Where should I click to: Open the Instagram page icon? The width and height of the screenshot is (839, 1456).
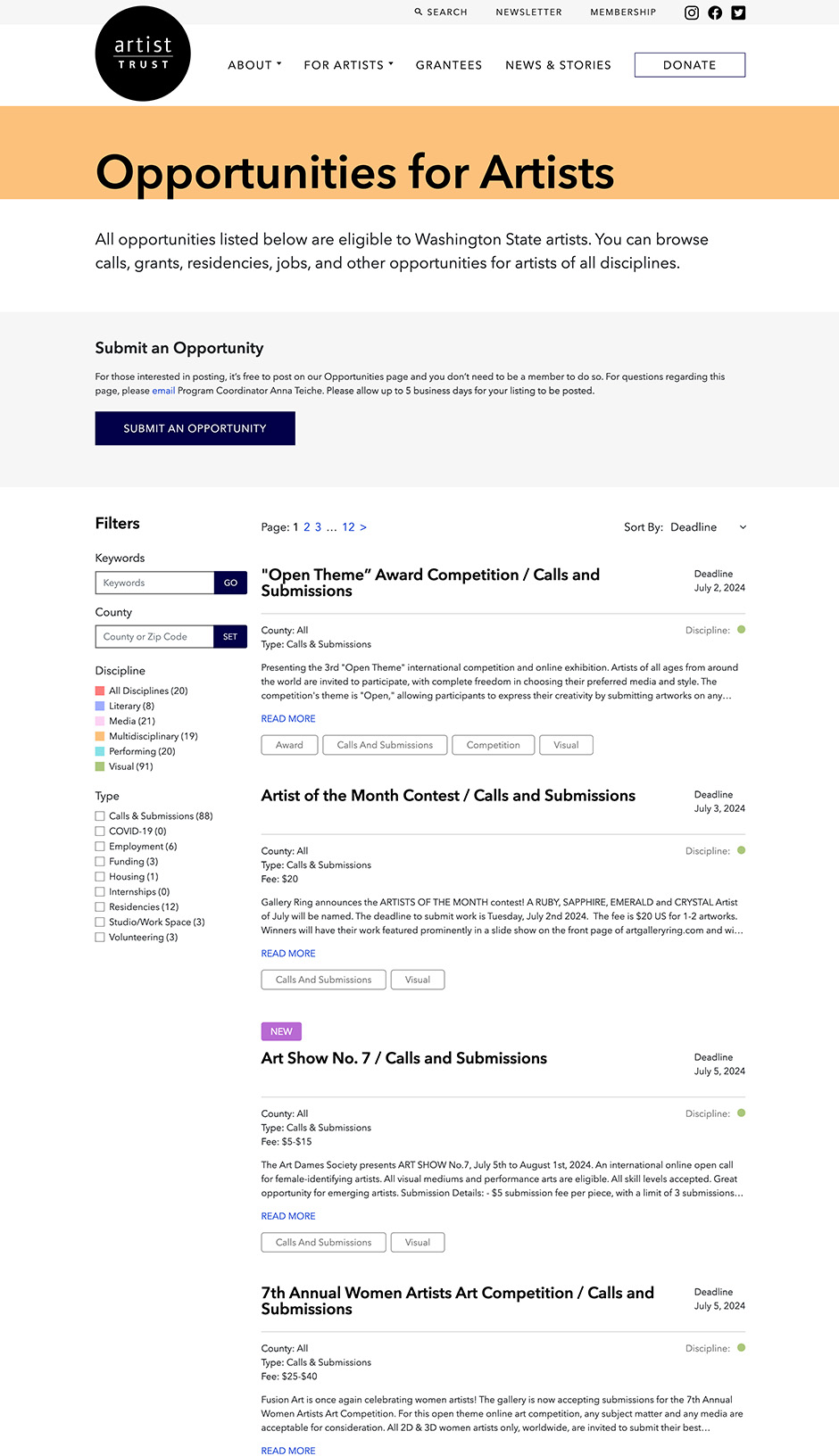692,12
